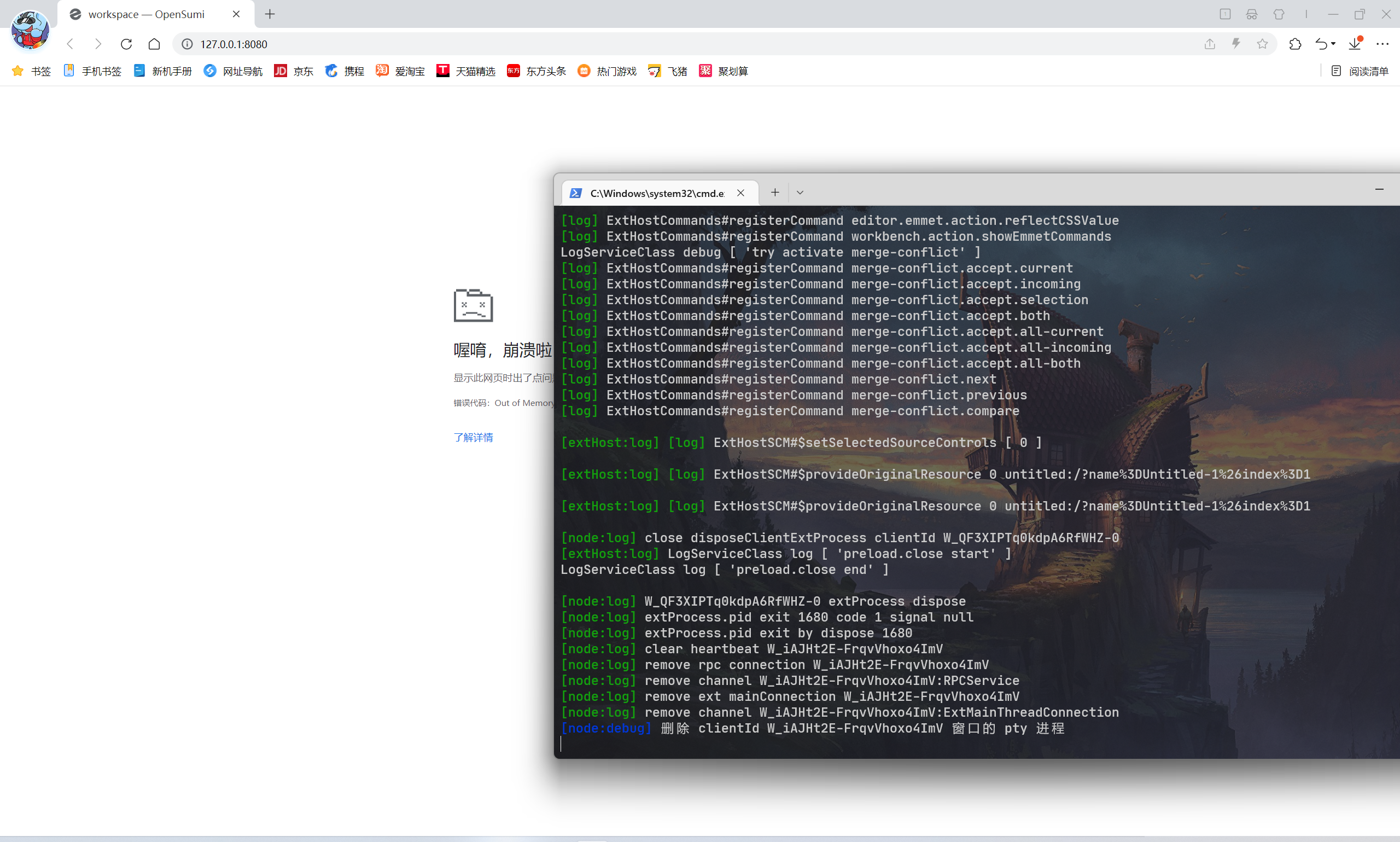Open the shirt skin icon in title bar
This screenshot has width=1400, height=842.
tap(1279, 14)
